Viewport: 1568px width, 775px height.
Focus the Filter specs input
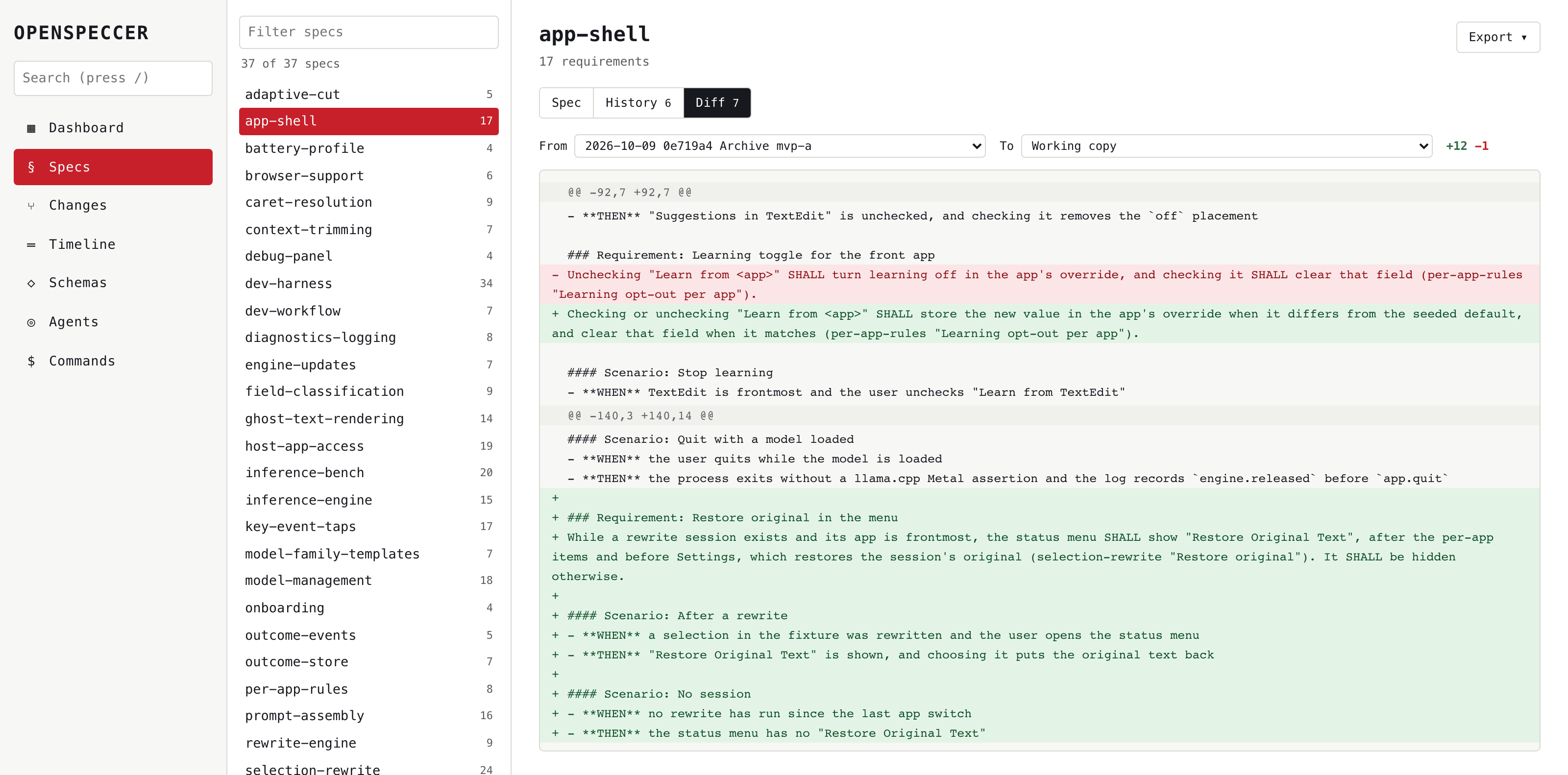(x=369, y=32)
